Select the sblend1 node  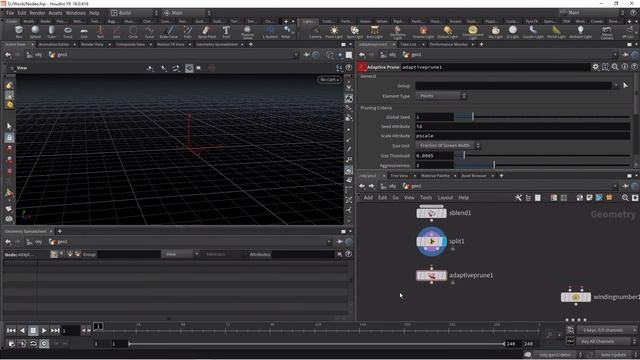pos(431,213)
